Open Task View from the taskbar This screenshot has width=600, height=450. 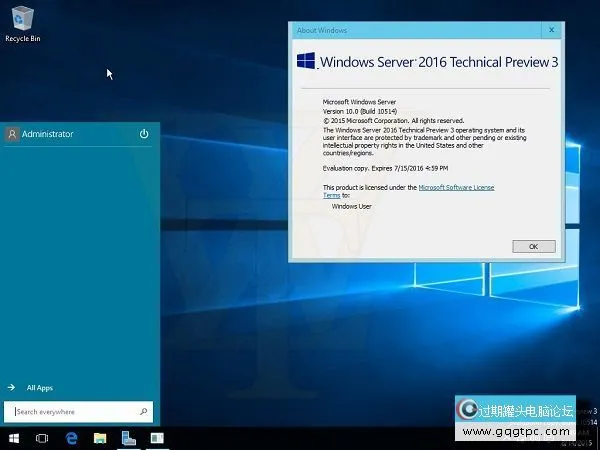[x=42, y=438]
